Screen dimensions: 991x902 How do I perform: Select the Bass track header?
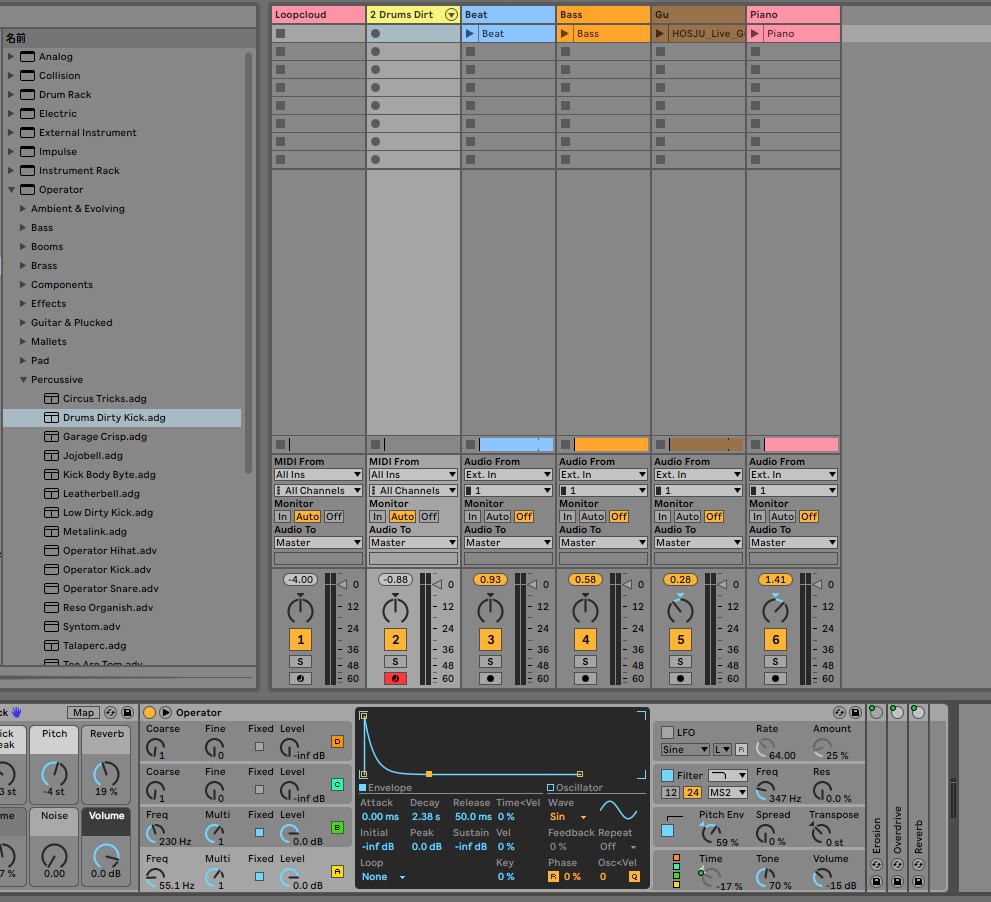[604, 15]
